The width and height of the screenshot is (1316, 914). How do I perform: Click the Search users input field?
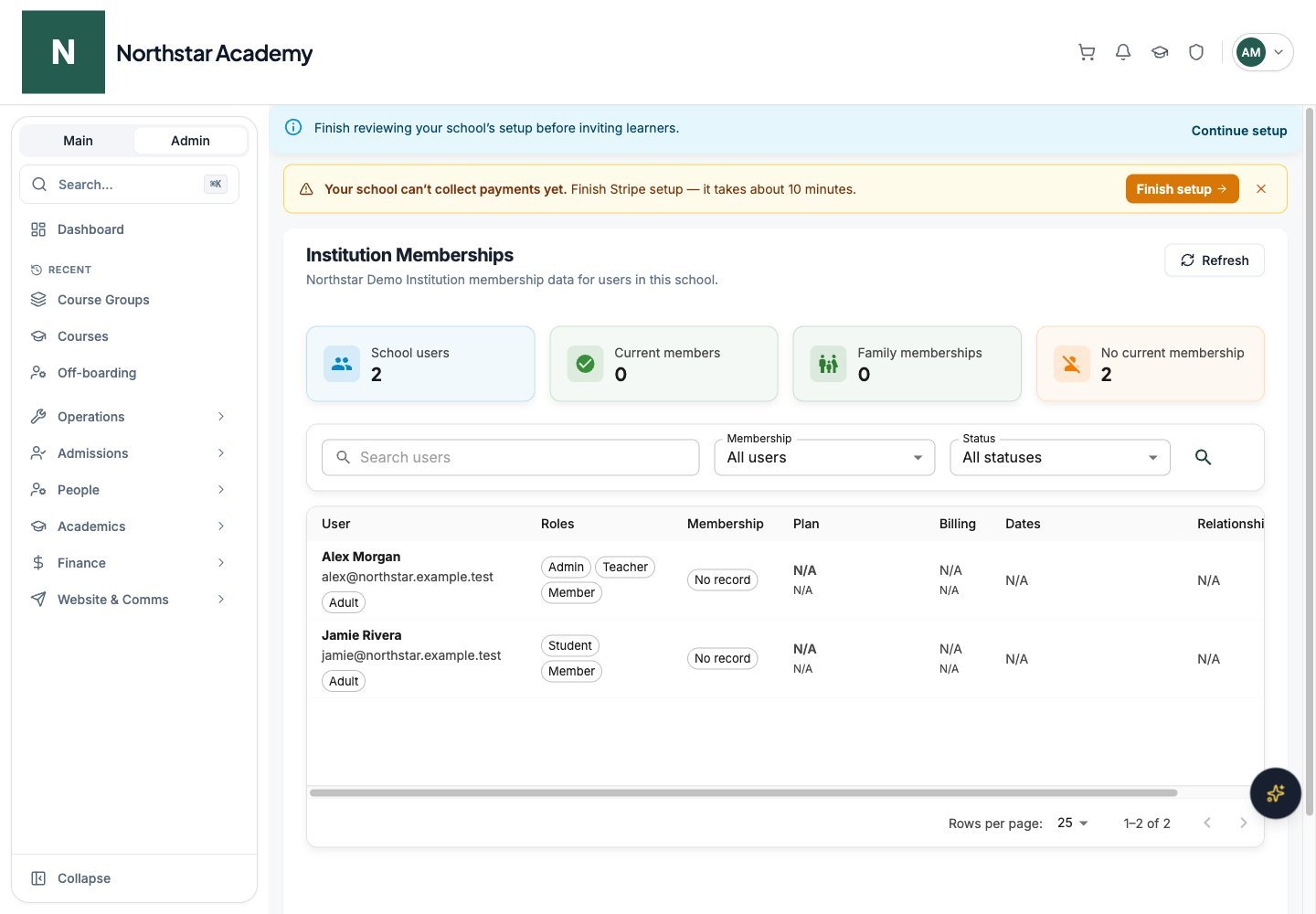[x=510, y=457]
